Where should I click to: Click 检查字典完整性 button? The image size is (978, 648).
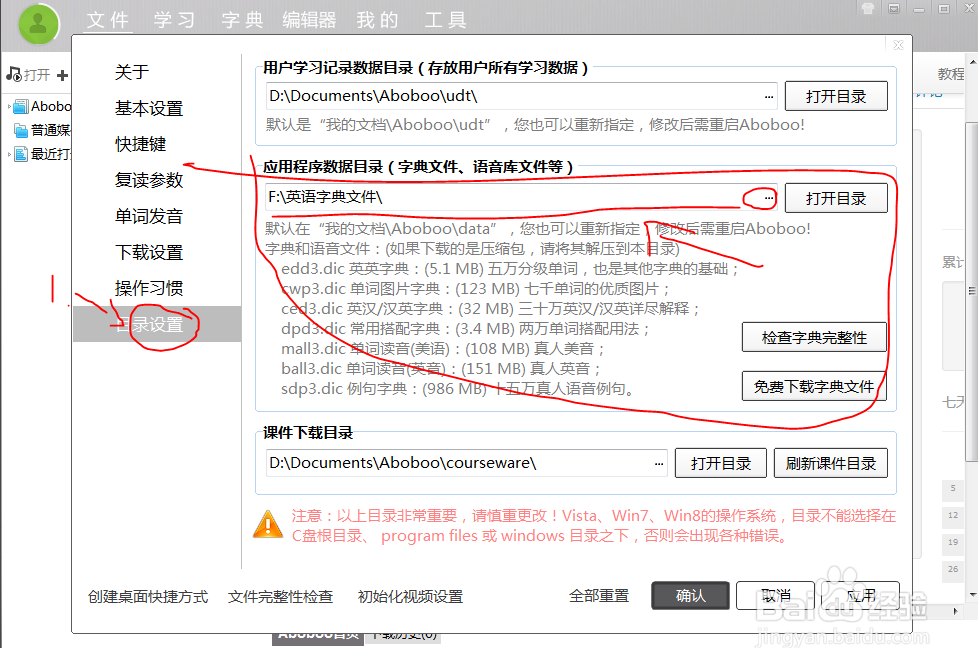pyautogui.click(x=814, y=337)
